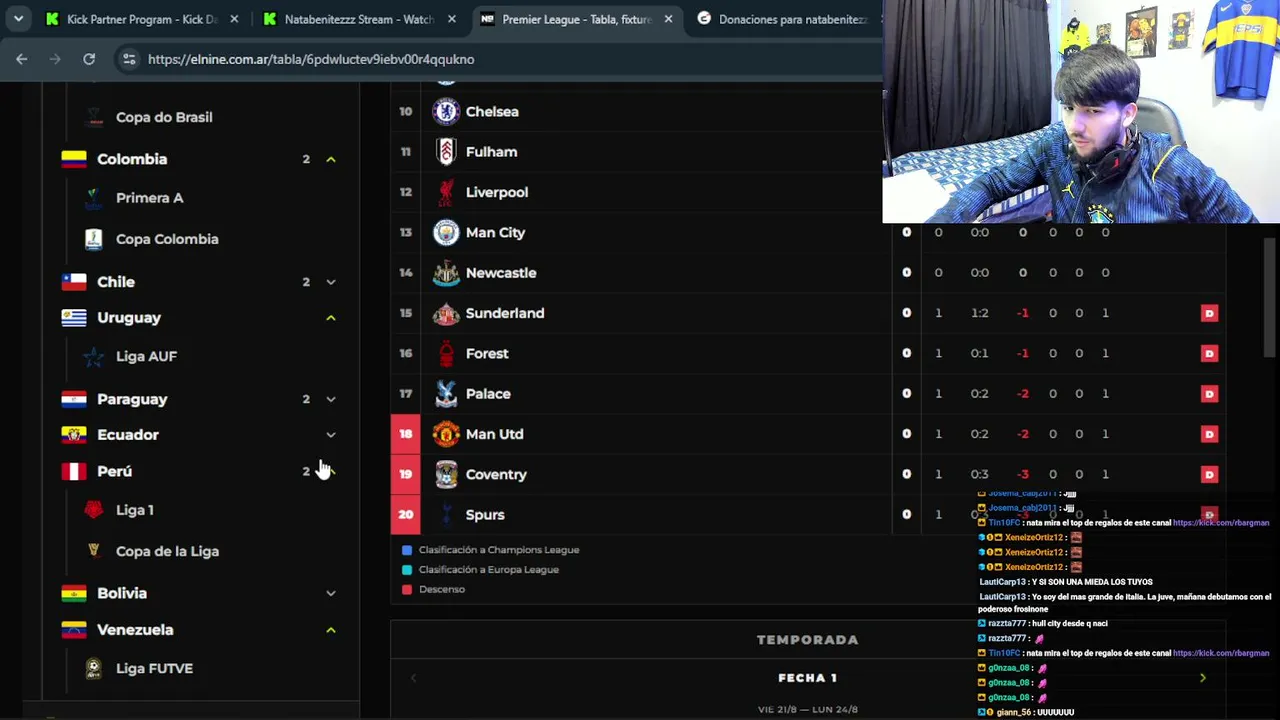This screenshot has height=720, width=1280.
Task: Click the -3 goal difference for Coventry
Action: pyautogui.click(x=1022, y=474)
